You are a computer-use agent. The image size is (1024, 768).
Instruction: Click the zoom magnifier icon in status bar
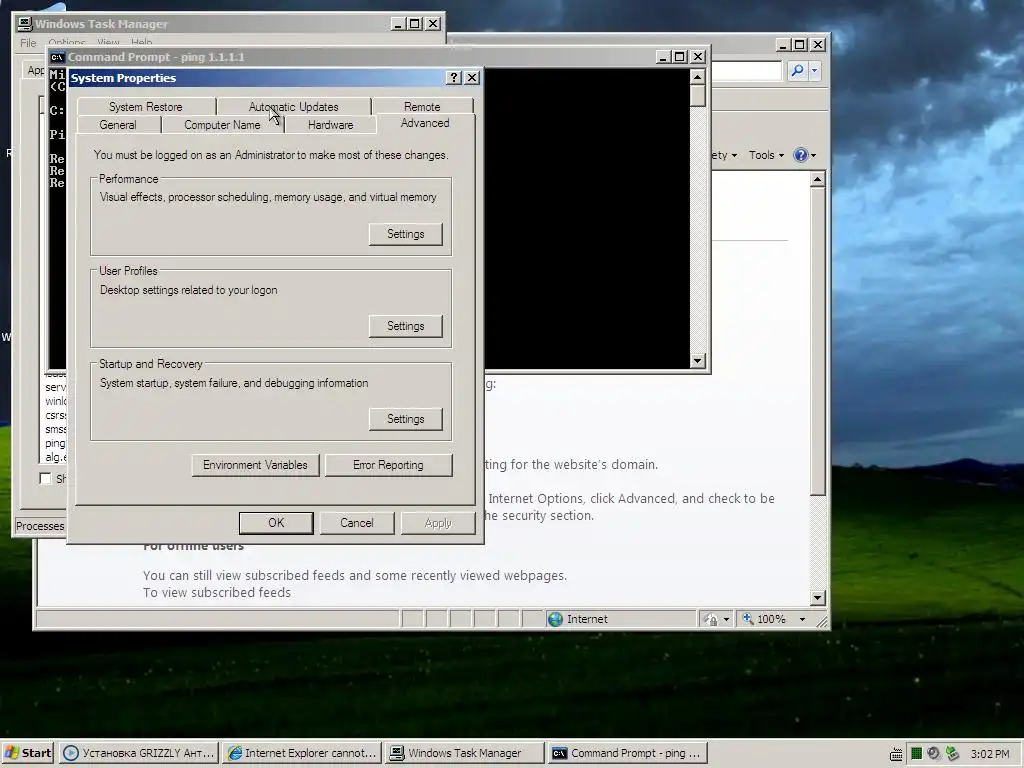748,618
